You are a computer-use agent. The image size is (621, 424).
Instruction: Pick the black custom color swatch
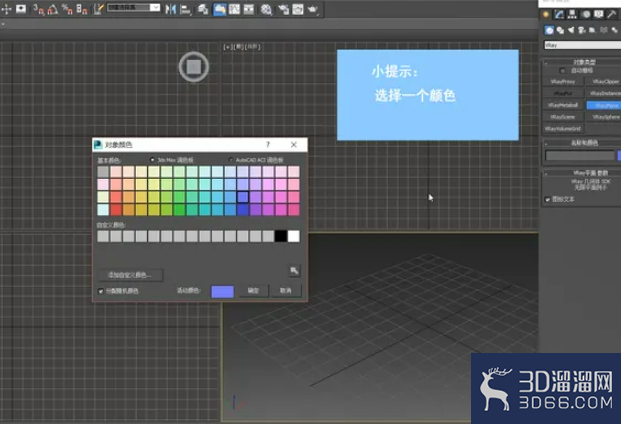pyautogui.click(x=281, y=236)
